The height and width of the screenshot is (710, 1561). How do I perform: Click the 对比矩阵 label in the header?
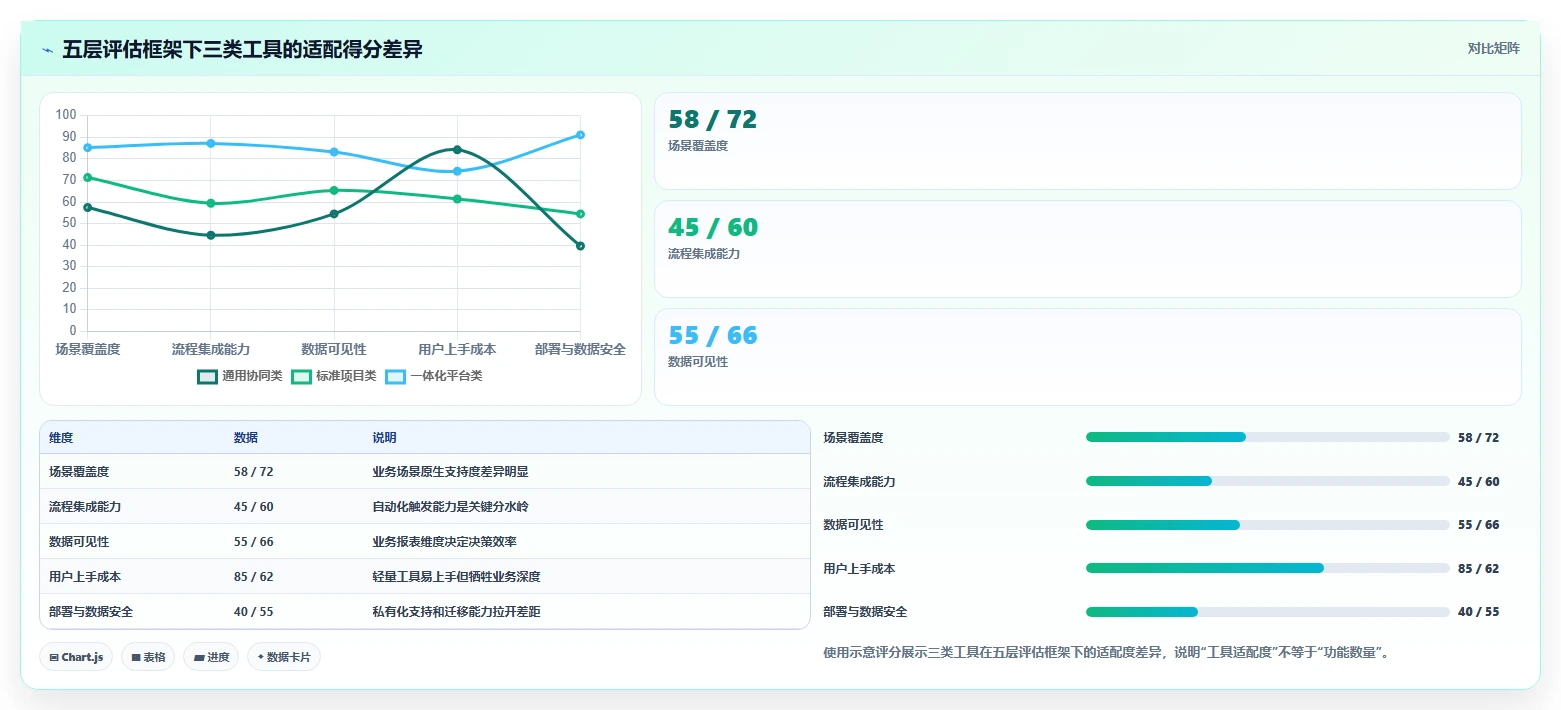pyautogui.click(x=1493, y=49)
